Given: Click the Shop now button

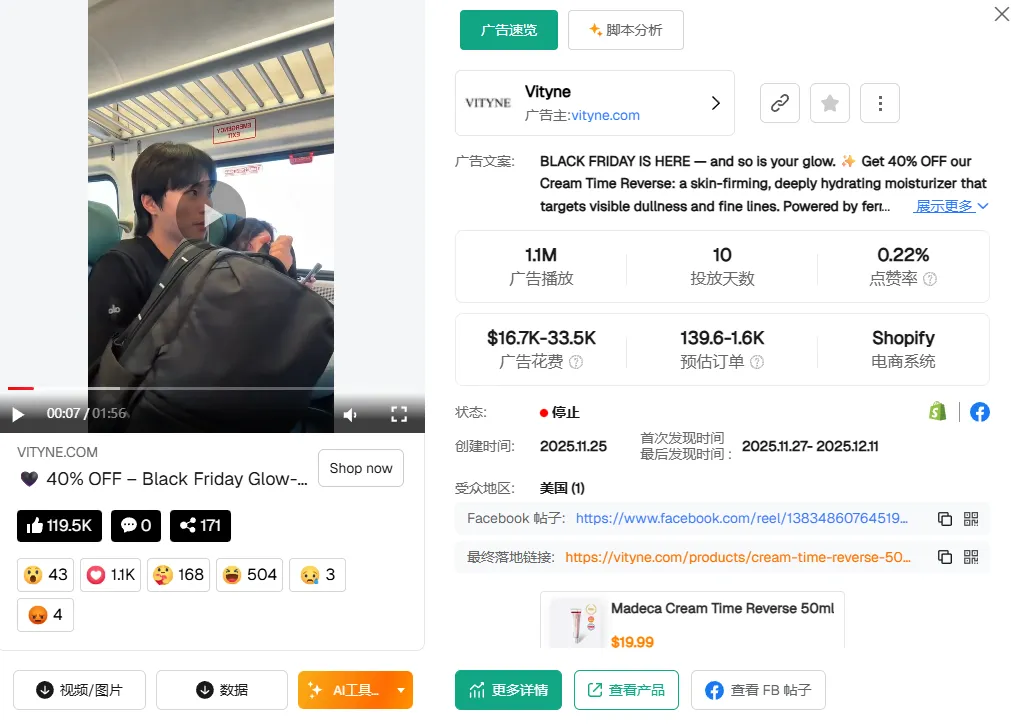Looking at the screenshot, I should [360, 468].
